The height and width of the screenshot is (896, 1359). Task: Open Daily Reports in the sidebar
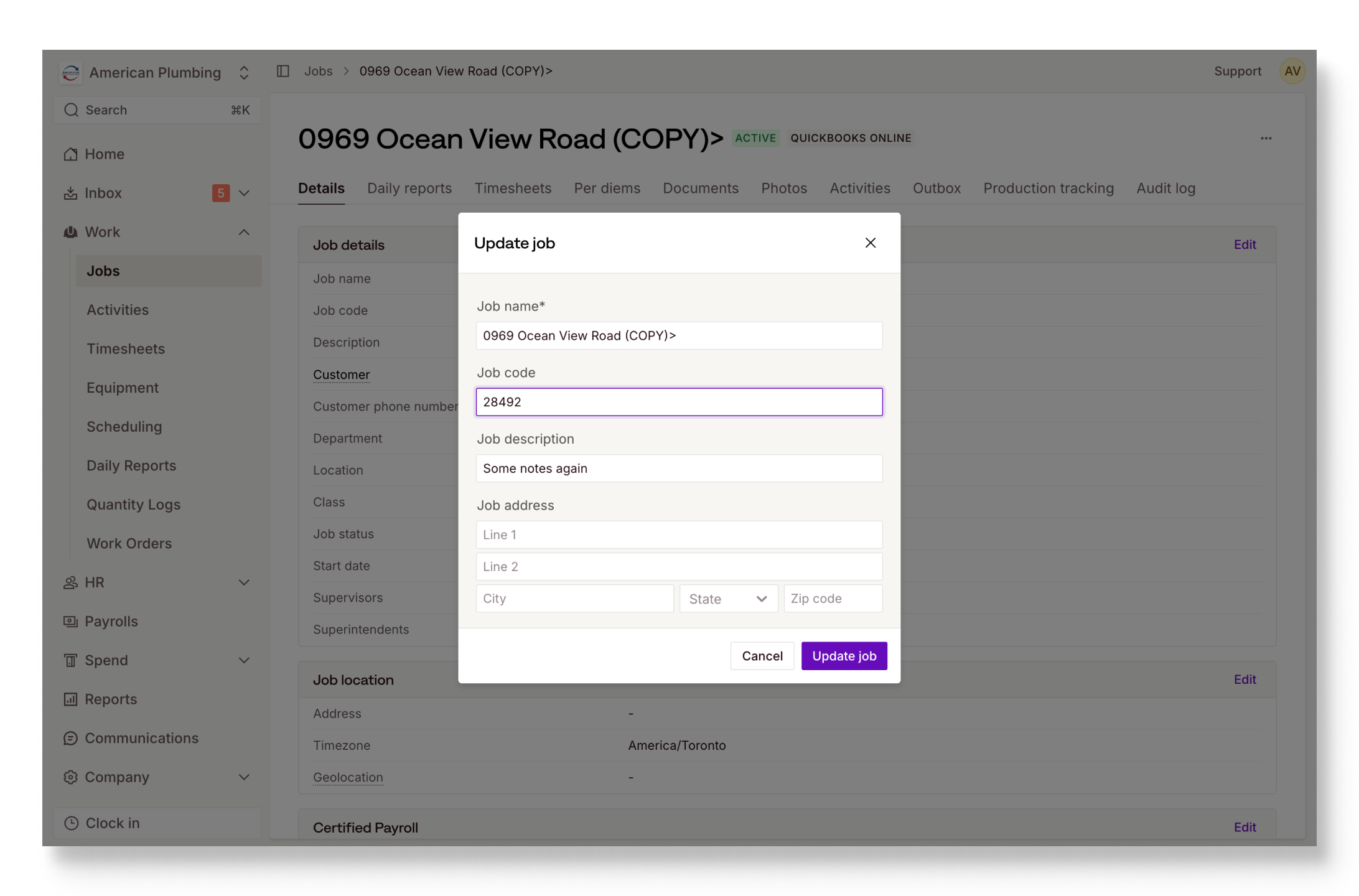131,465
